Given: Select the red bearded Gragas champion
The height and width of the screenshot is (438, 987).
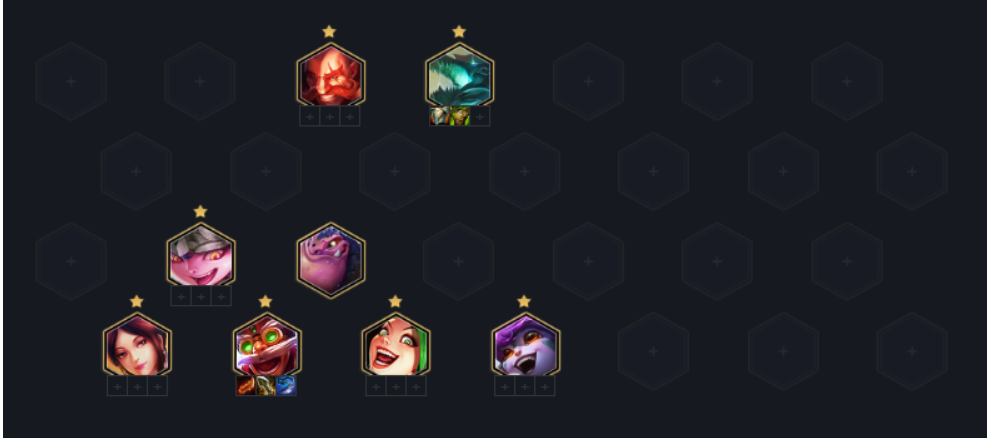Looking at the screenshot, I should [330, 76].
